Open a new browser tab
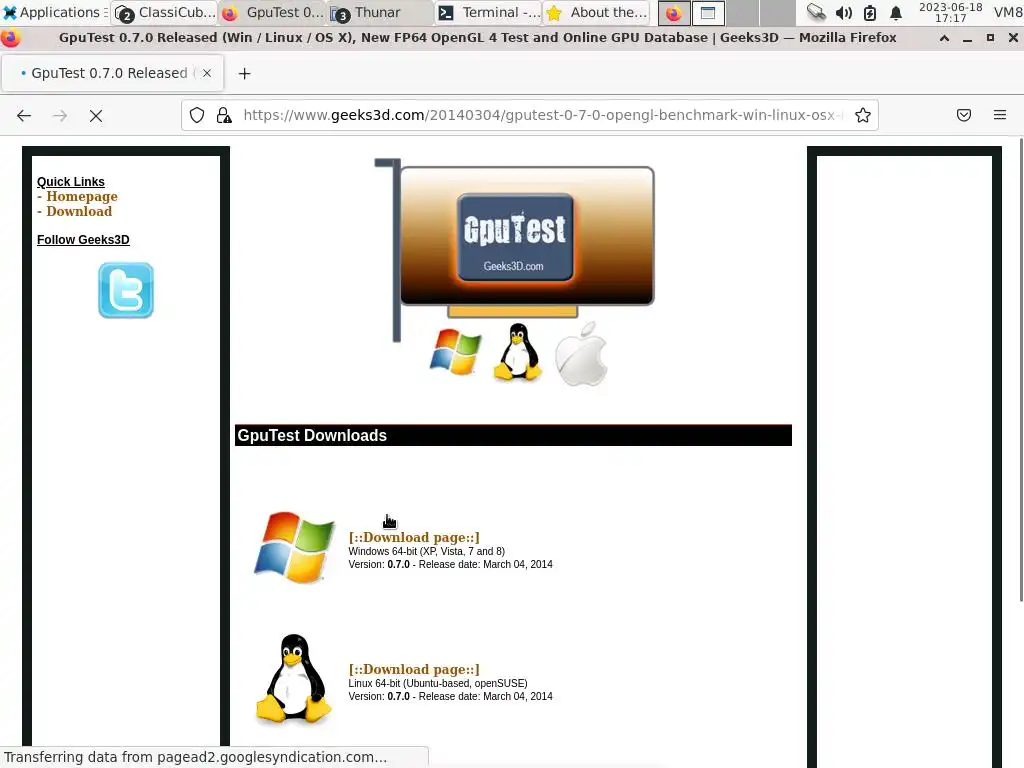This screenshot has width=1024, height=768. [244, 74]
